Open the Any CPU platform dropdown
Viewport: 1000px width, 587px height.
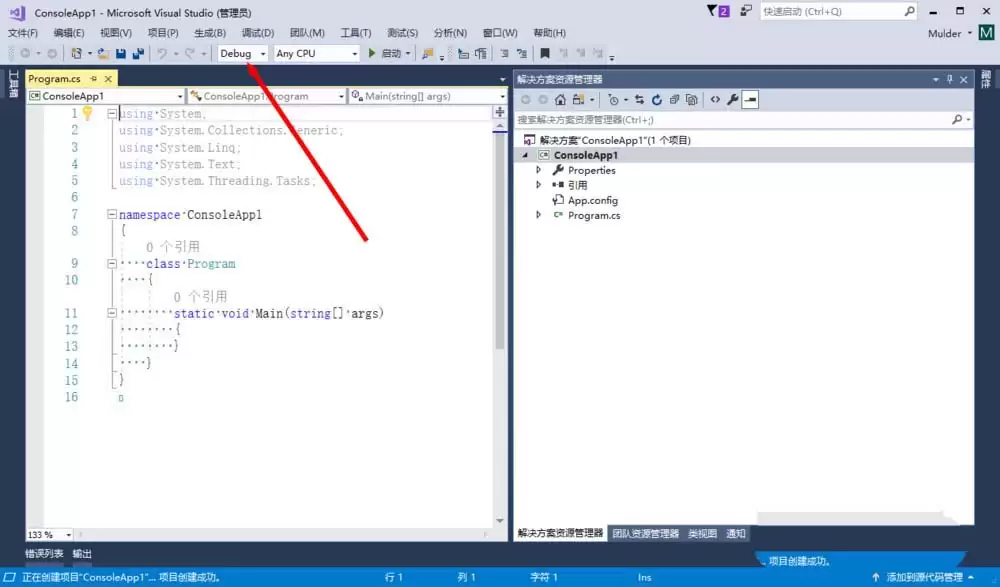pyautogui.click(x=317, y=53)
